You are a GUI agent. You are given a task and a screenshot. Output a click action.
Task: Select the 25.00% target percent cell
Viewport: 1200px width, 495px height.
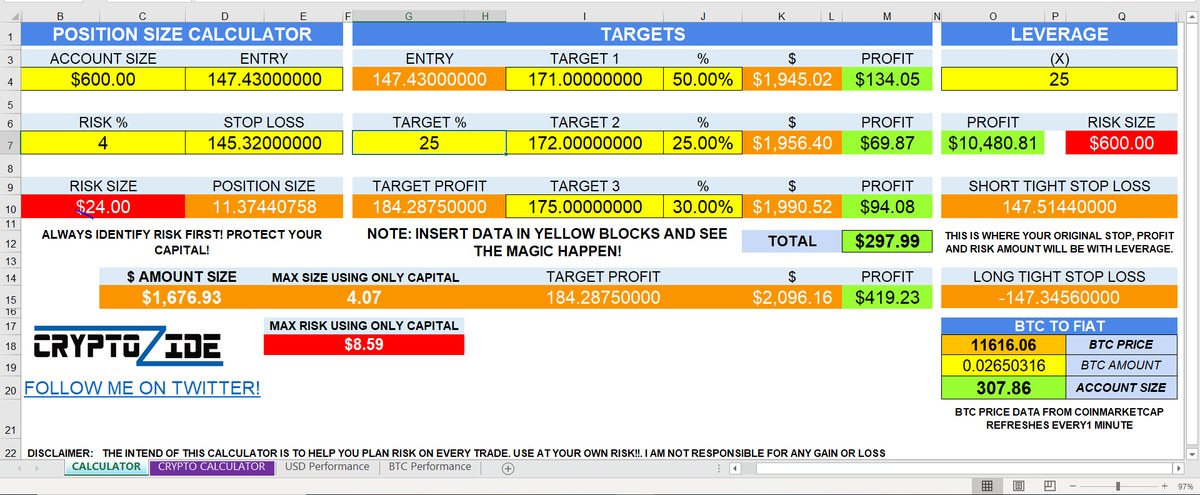[x=703, y=143]
